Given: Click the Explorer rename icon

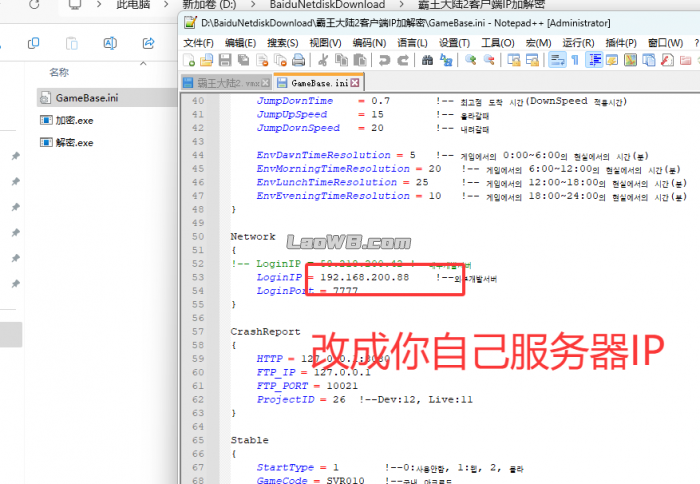Looking at the screenshot, I should pyautogui.click(x=110, y=43).
